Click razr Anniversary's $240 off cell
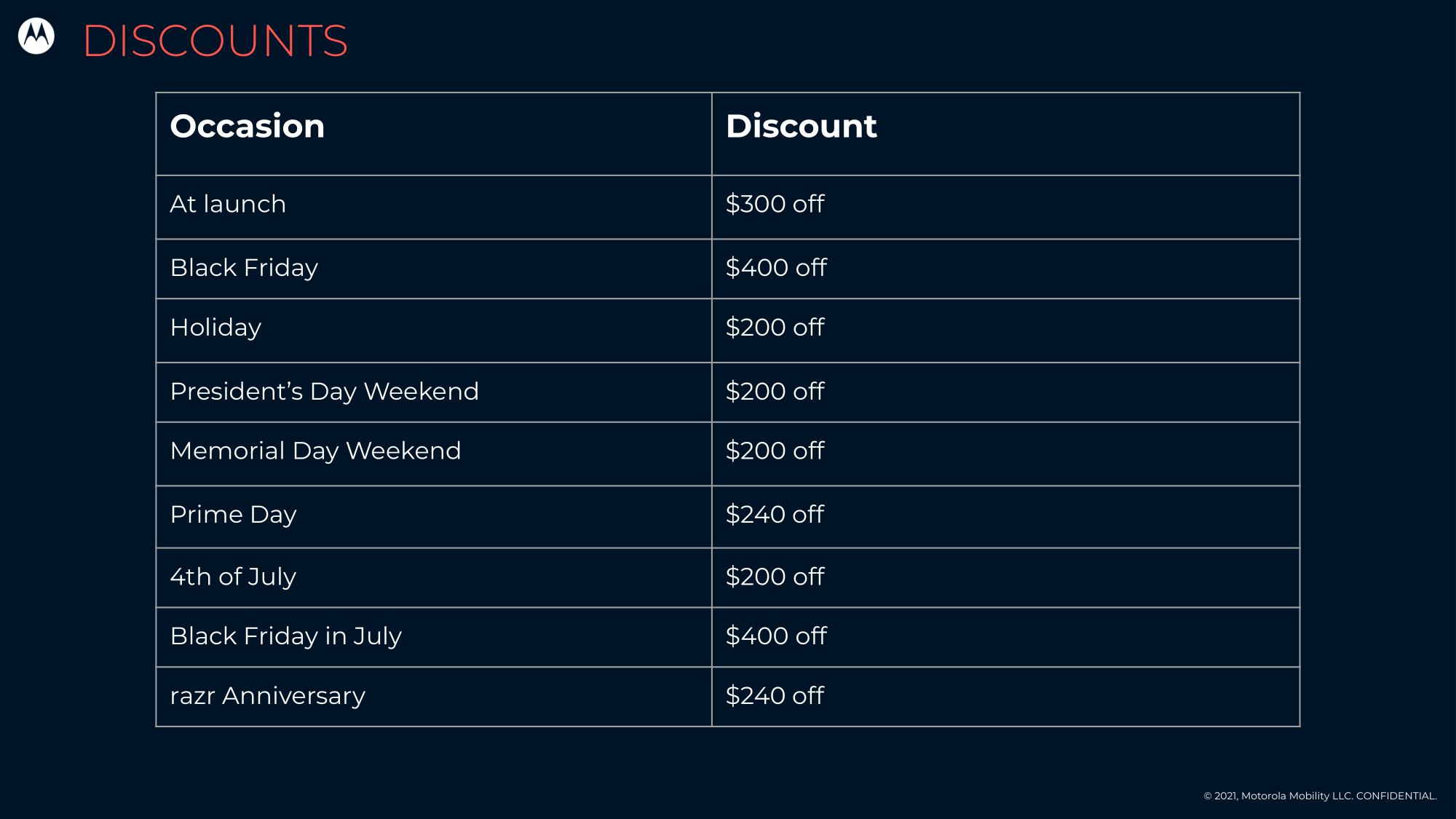The width and height of the screenshot is (1456, 819). [1005, 697]
